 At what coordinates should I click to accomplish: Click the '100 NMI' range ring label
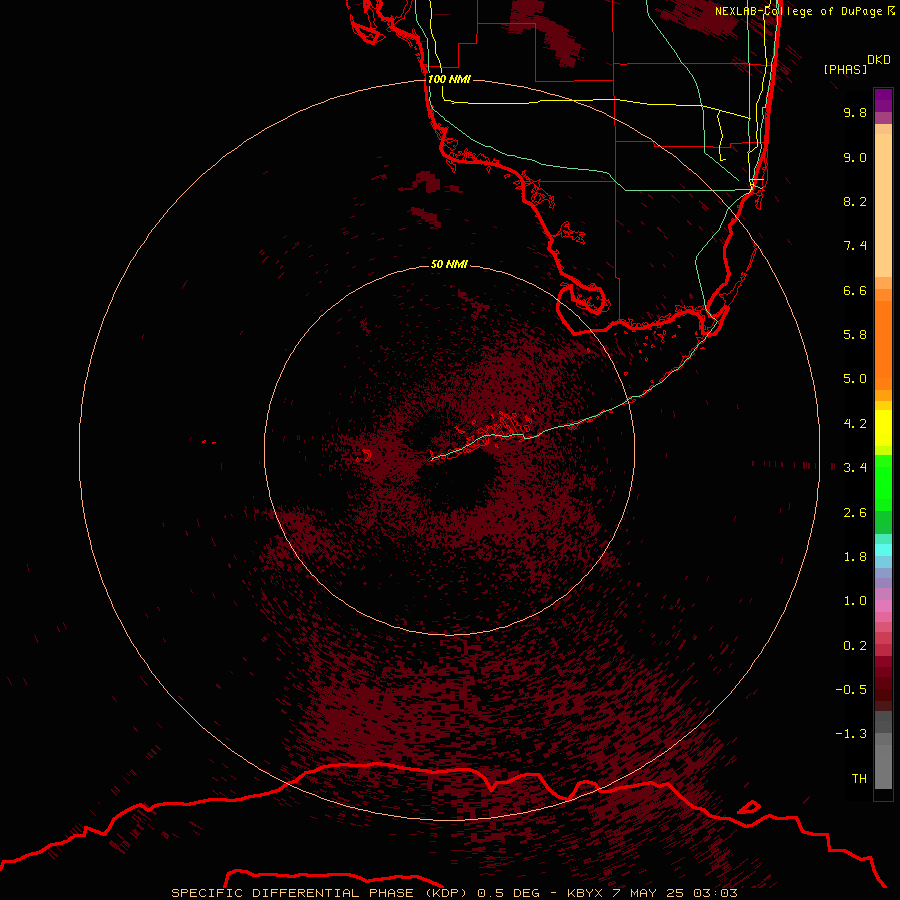[449, 79]
